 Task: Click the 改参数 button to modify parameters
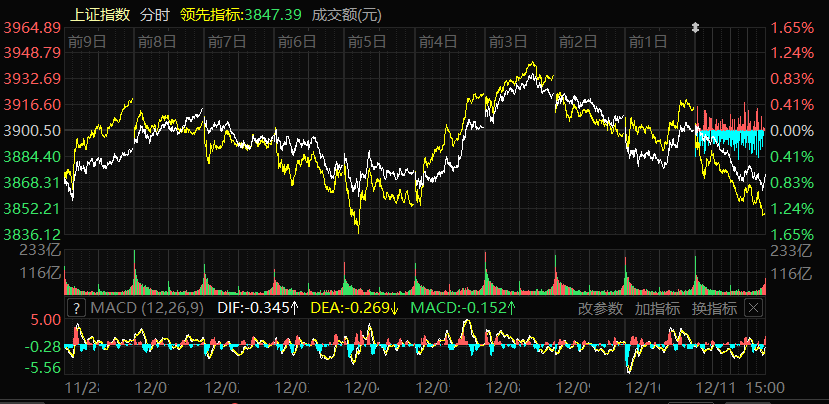click(600, 308)
